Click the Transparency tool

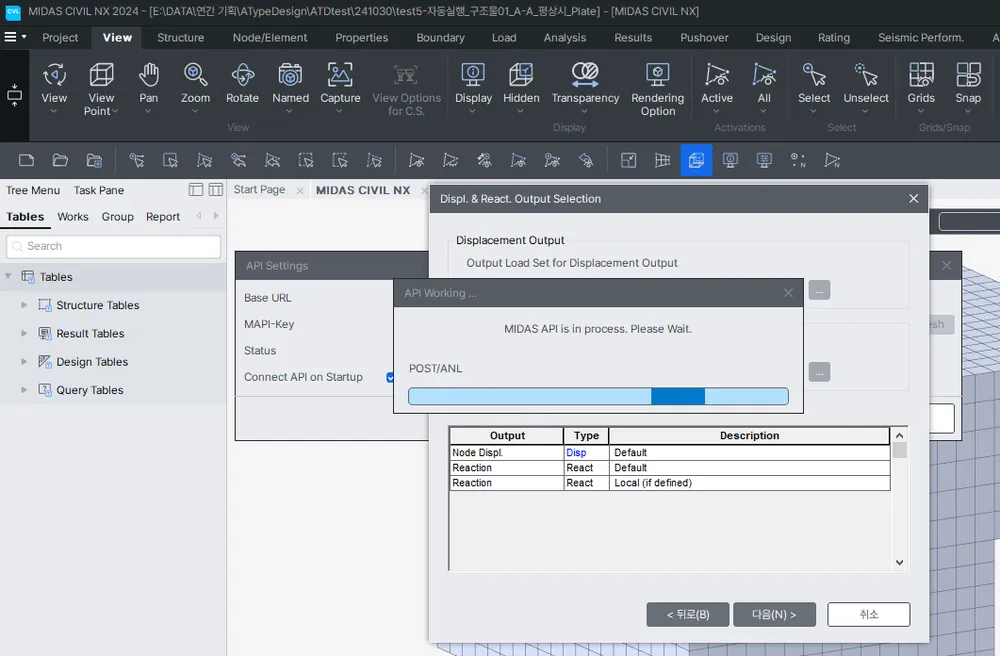coord(585,75)
